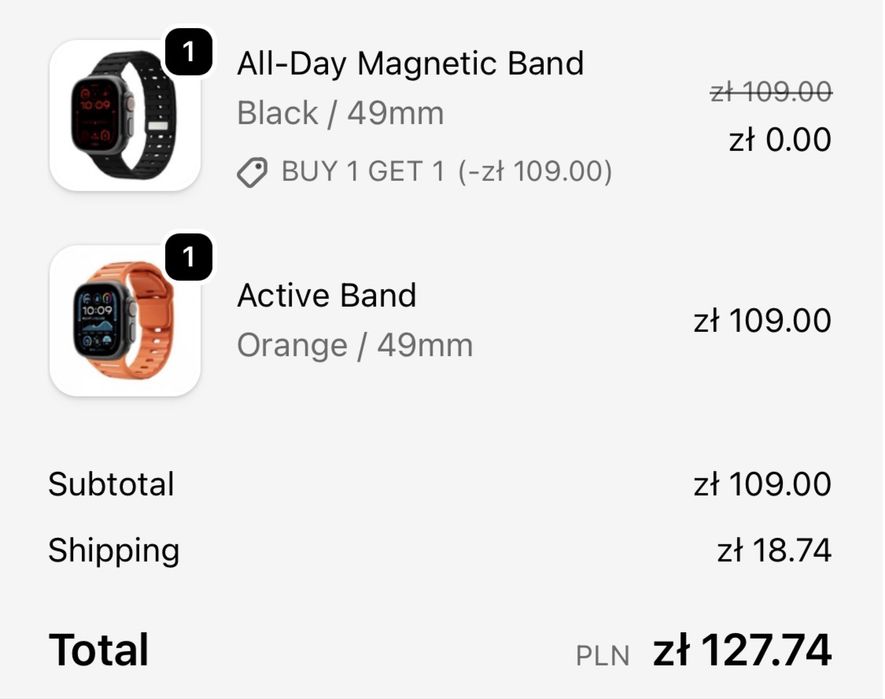Click the zł 0.00 discounted price
The width and height of the screenshot is (885, 699).
[x=780, y=140]
